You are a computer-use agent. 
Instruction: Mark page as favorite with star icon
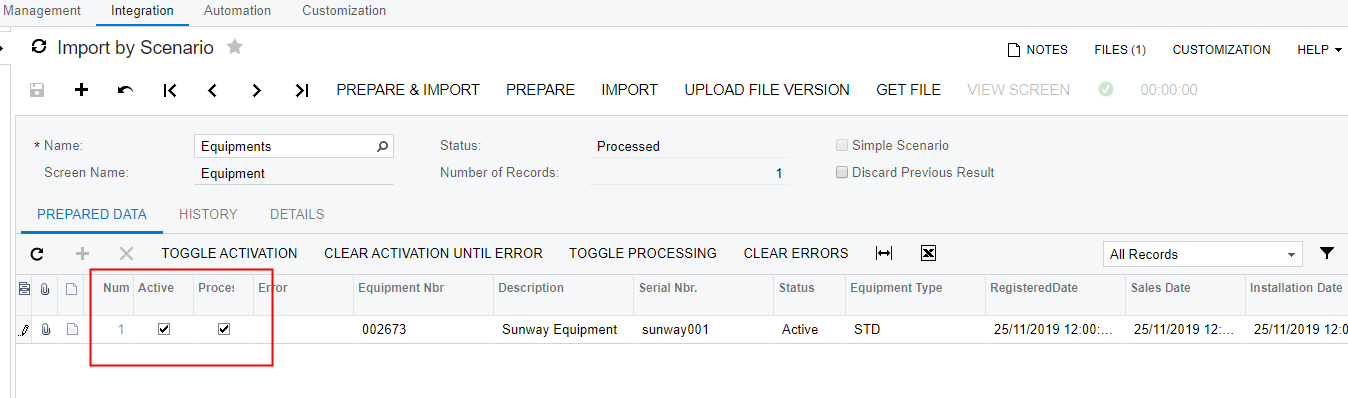[x=235, y=46]
